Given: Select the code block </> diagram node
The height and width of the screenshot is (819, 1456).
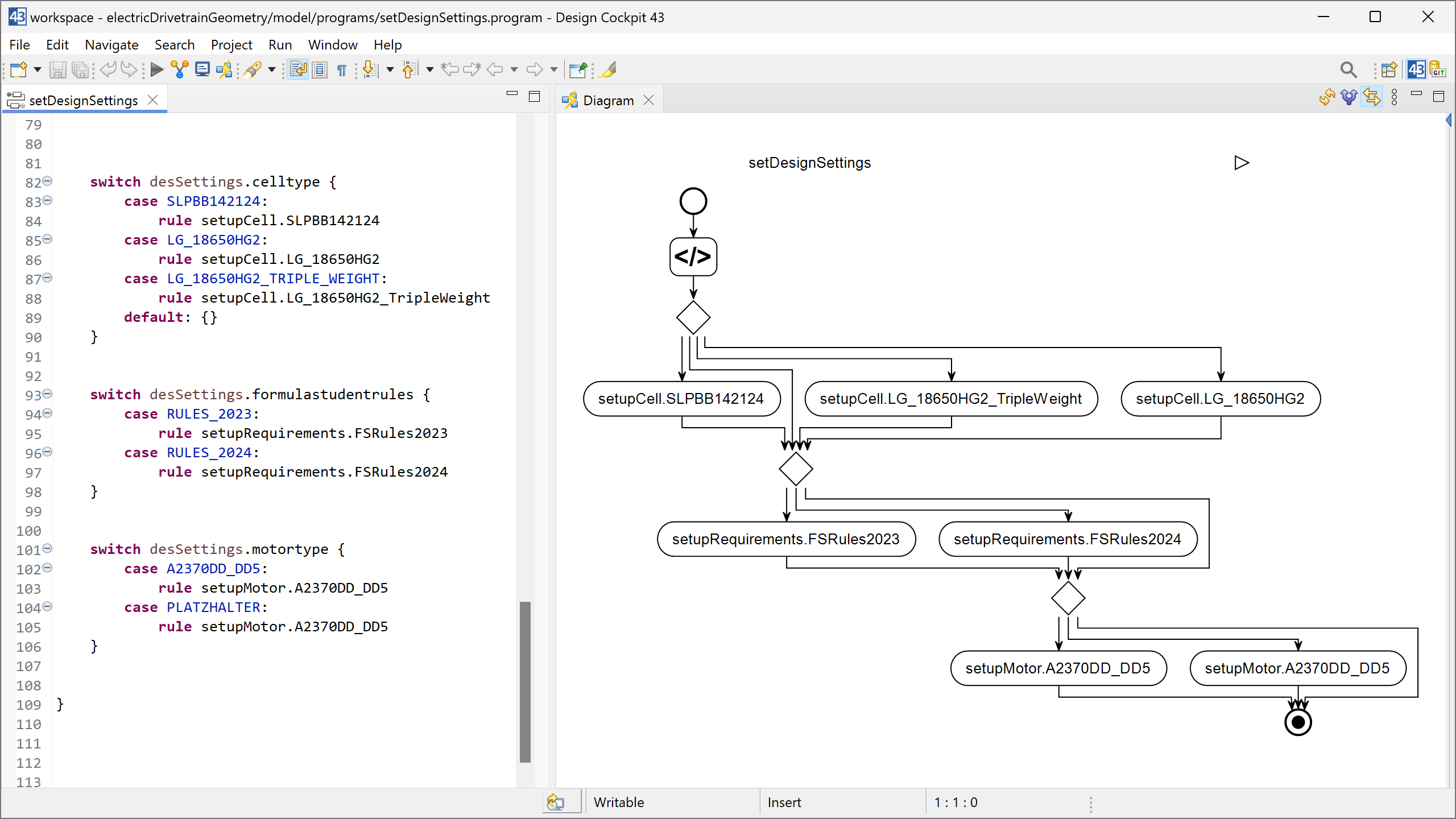Looking at the screenshot, I should click(693, 257).
